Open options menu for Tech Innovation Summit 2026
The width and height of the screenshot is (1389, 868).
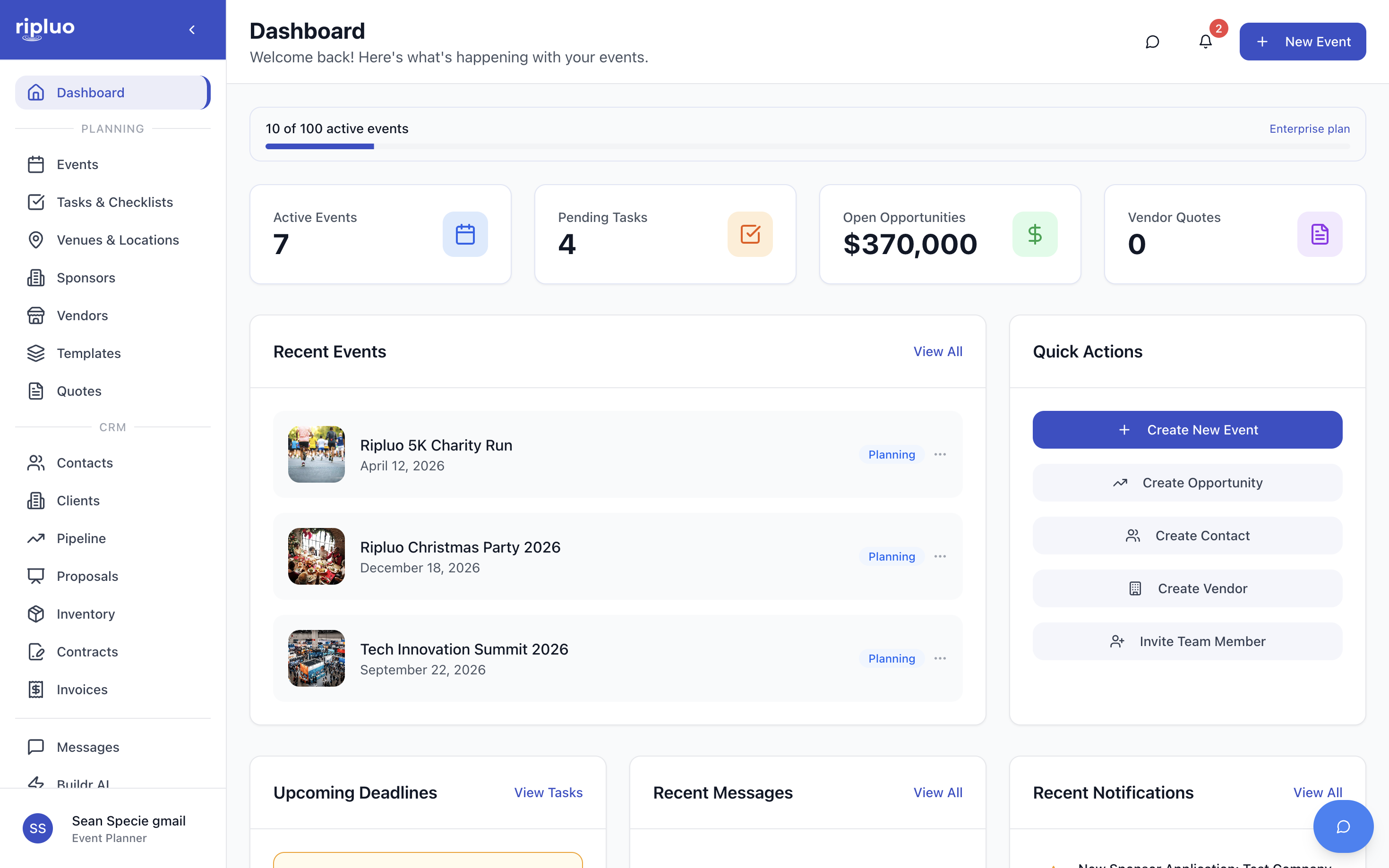coord(939,658)
